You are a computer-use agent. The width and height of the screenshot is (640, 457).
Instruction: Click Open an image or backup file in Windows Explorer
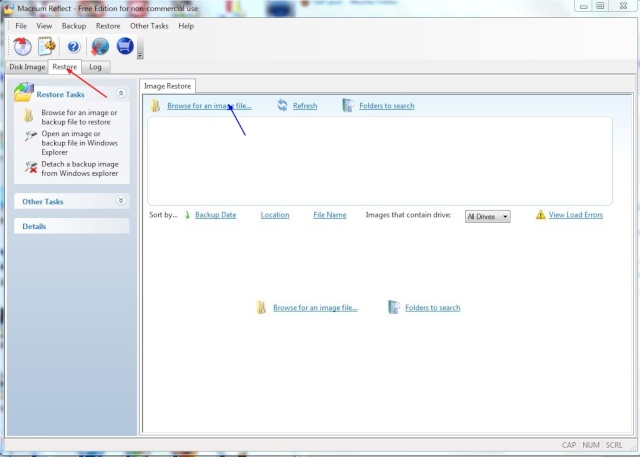pyautogui.click(x=79, y=143)
